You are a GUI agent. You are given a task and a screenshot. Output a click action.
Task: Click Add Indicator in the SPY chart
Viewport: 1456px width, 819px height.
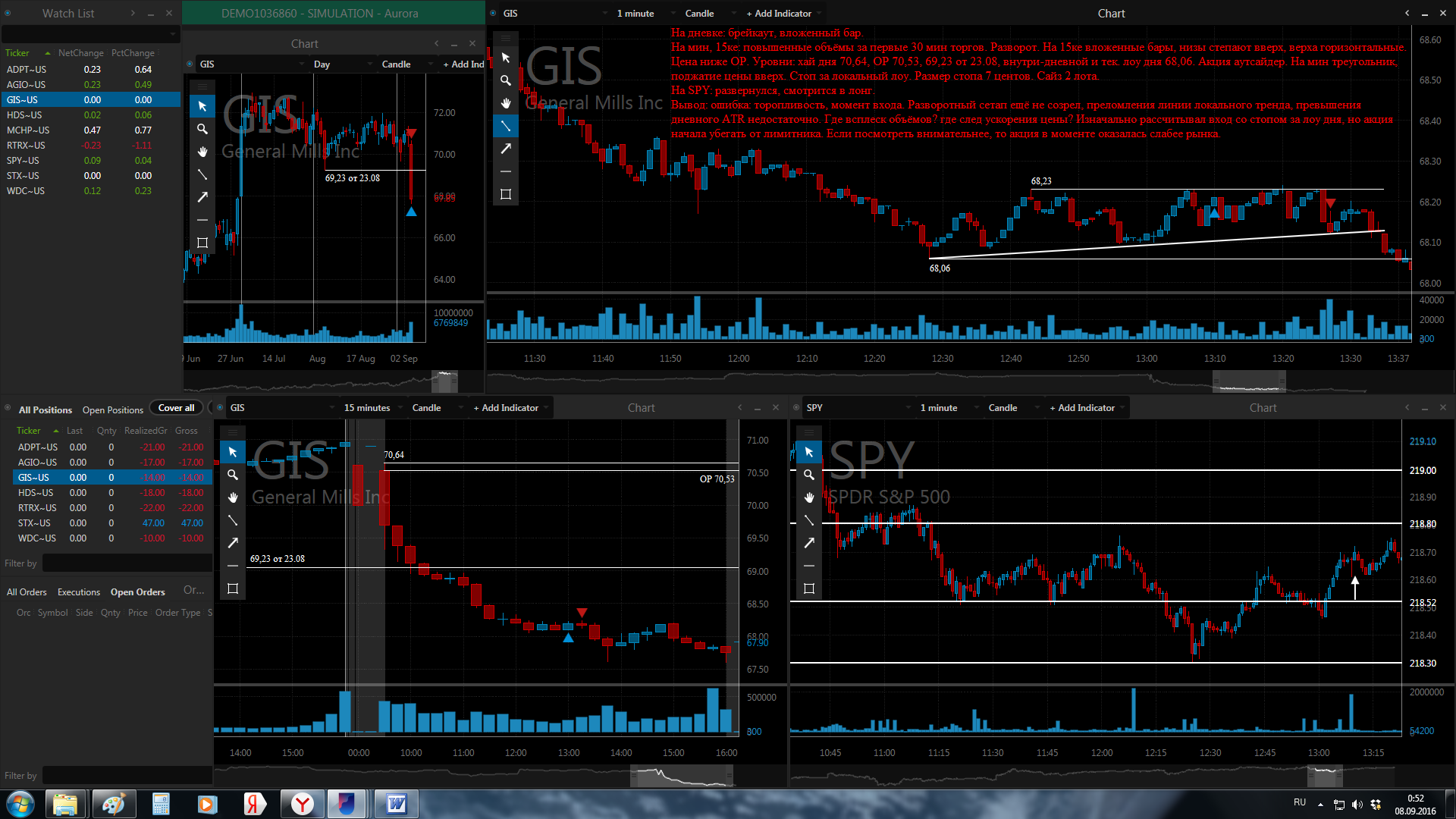[x=1082, y=408]
